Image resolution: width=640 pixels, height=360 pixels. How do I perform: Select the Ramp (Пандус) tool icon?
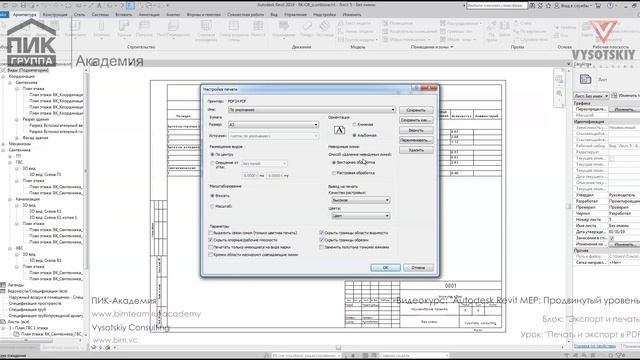tap(307, 26)
